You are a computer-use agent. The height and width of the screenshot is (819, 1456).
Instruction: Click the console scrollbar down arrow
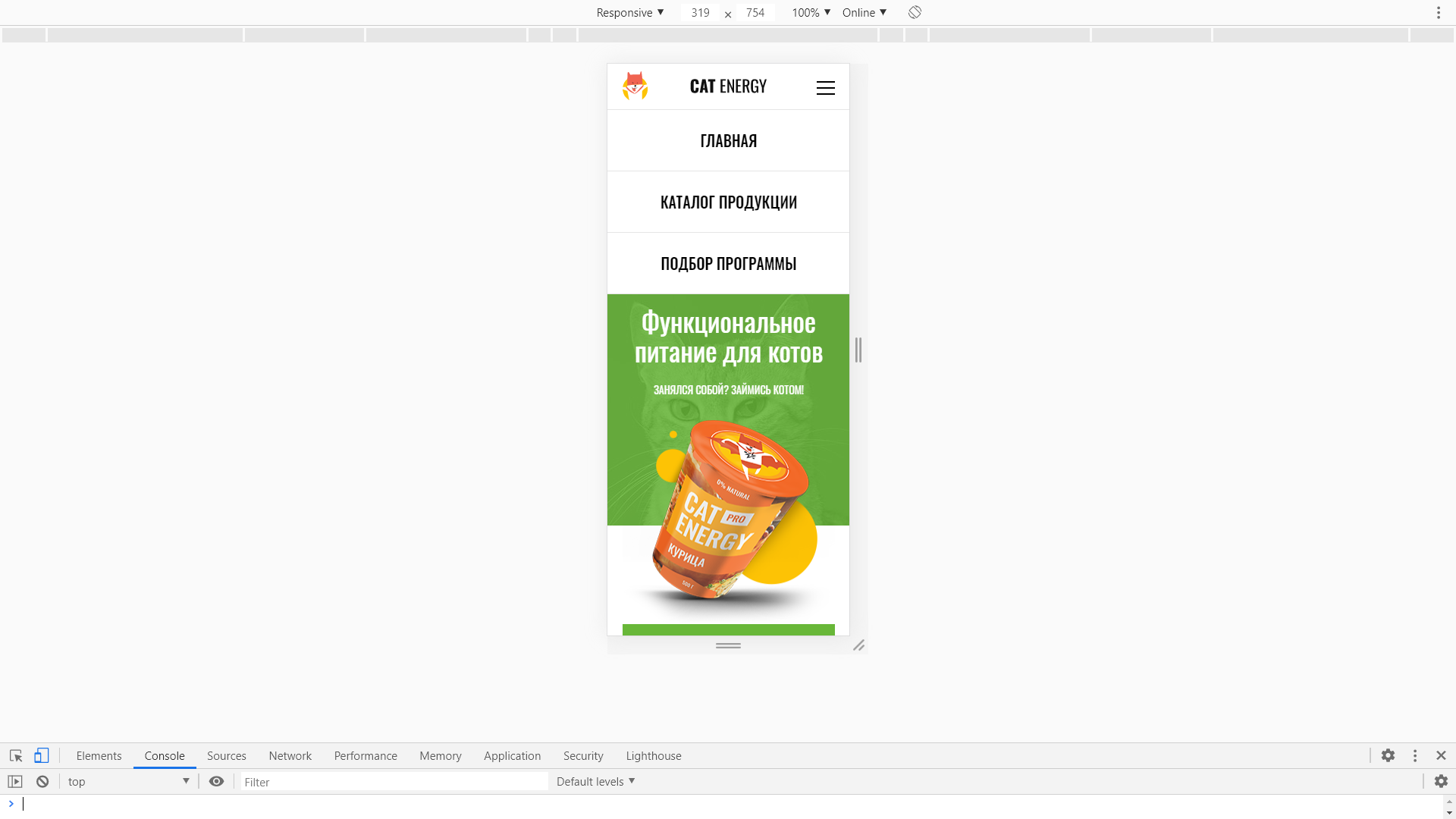coord(1449,813)
